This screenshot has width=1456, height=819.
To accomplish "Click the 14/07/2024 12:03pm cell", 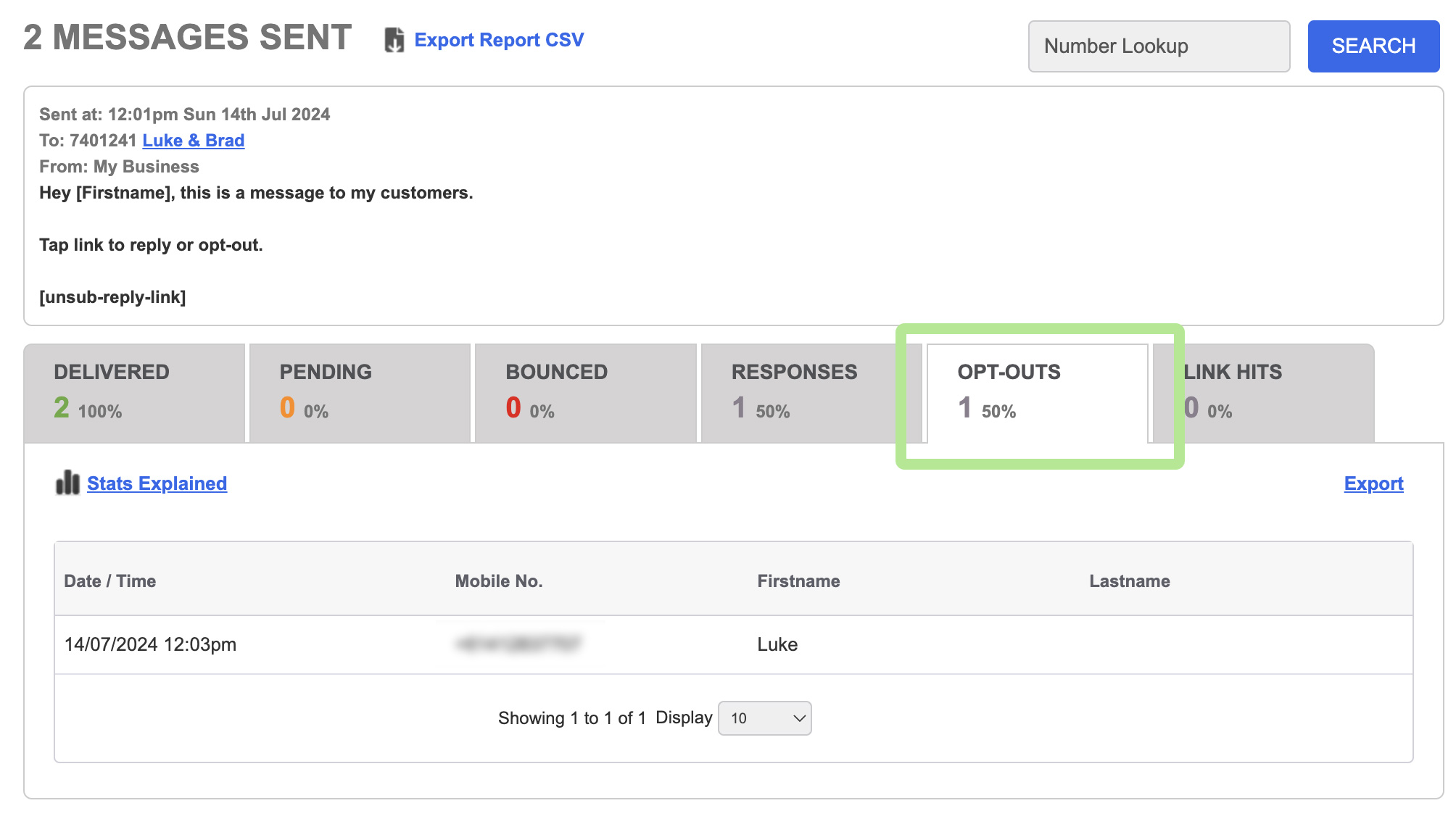I will click(x=150, y=644).
